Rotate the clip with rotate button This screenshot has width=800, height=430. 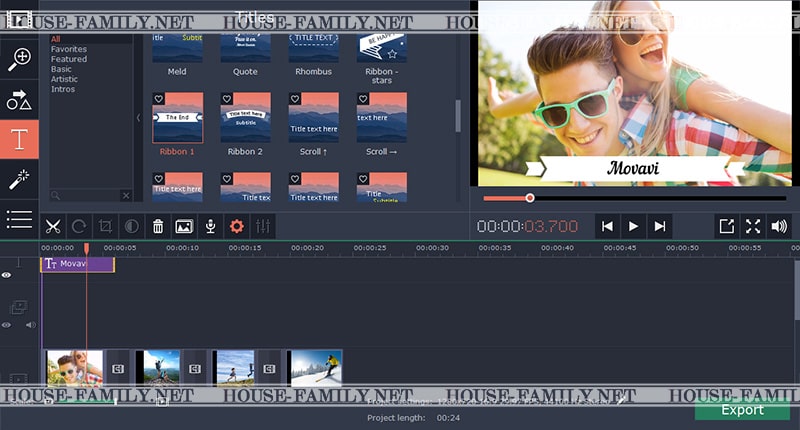click(x=79, y=226)
